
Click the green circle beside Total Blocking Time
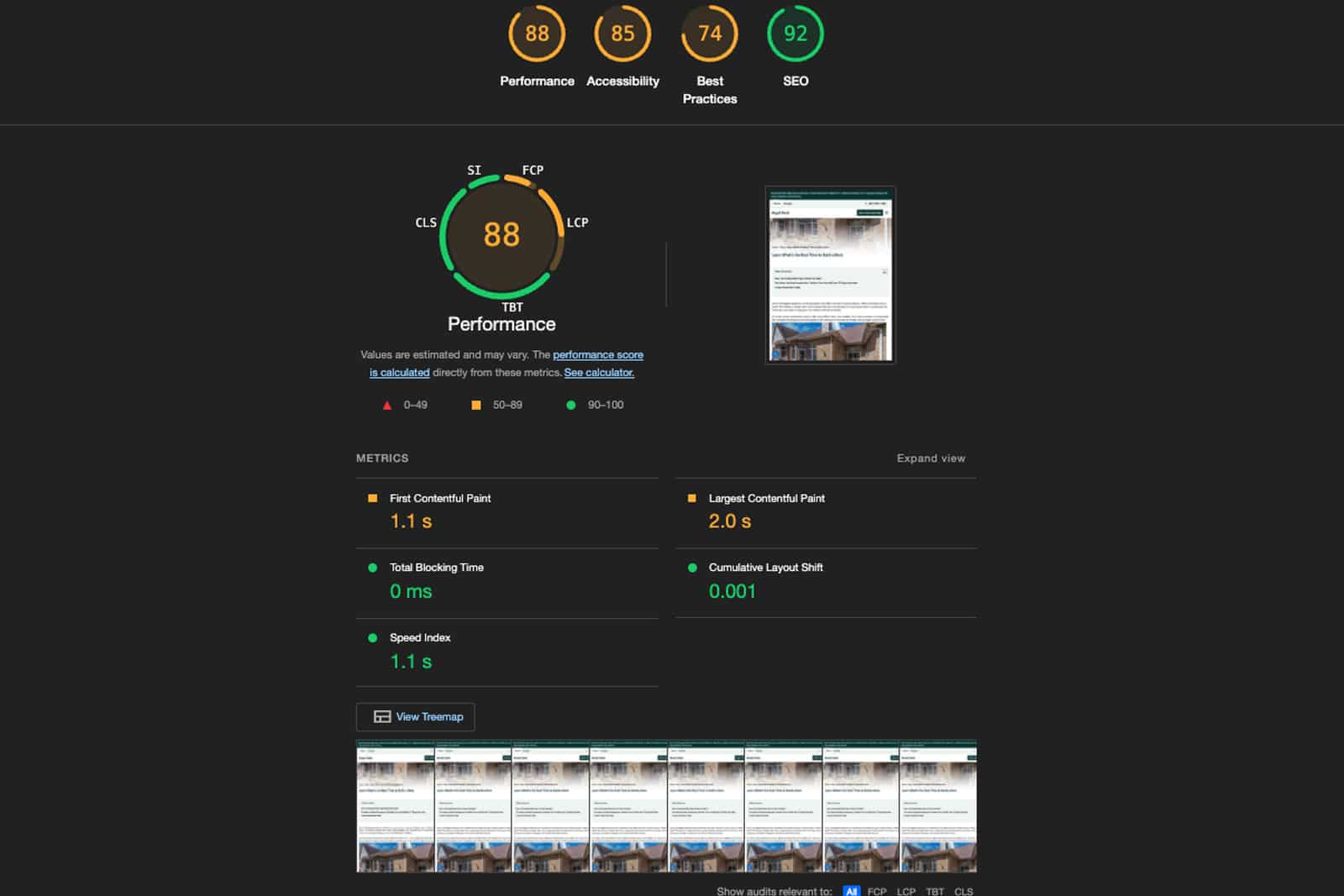[x=373, y=568]
